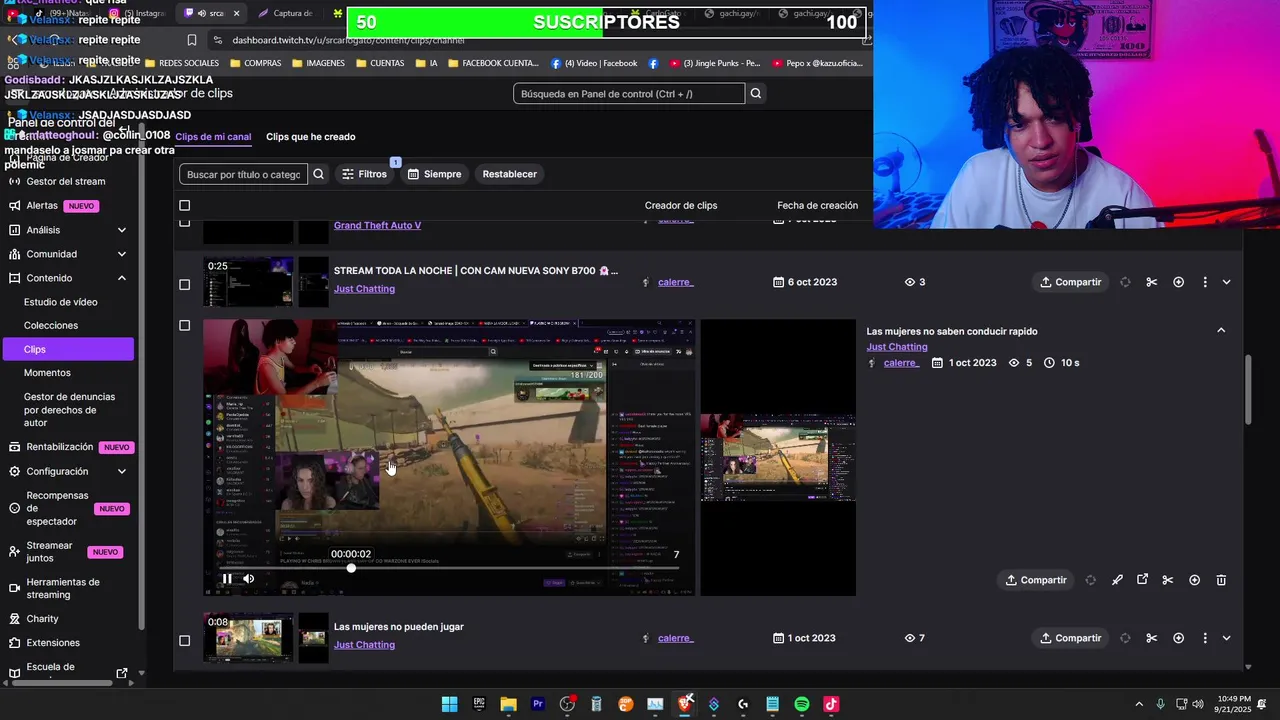Open the Filtros panel

click(364, 174)
